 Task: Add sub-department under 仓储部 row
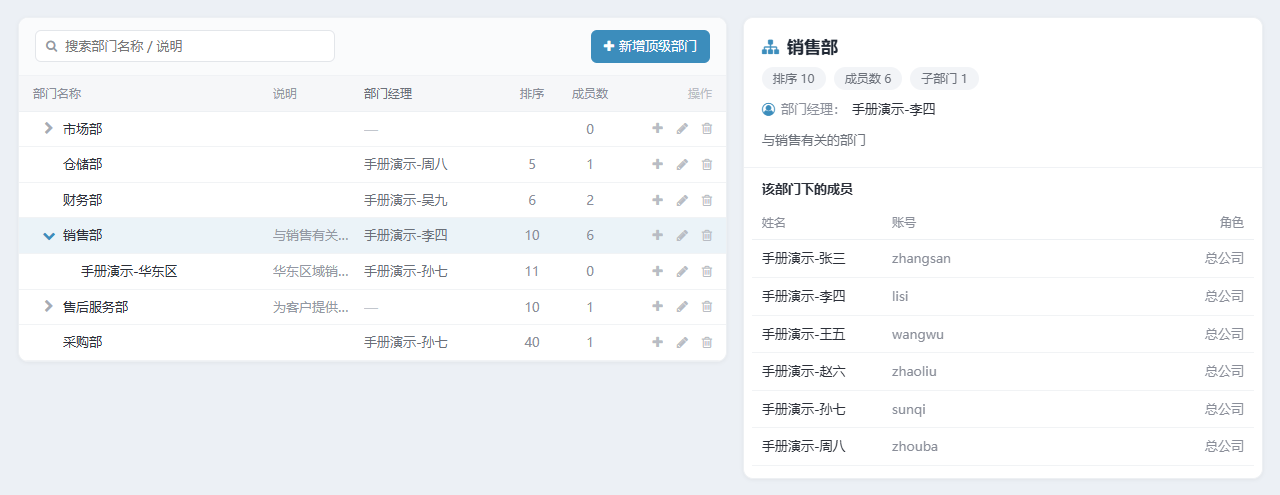point(657,164)
